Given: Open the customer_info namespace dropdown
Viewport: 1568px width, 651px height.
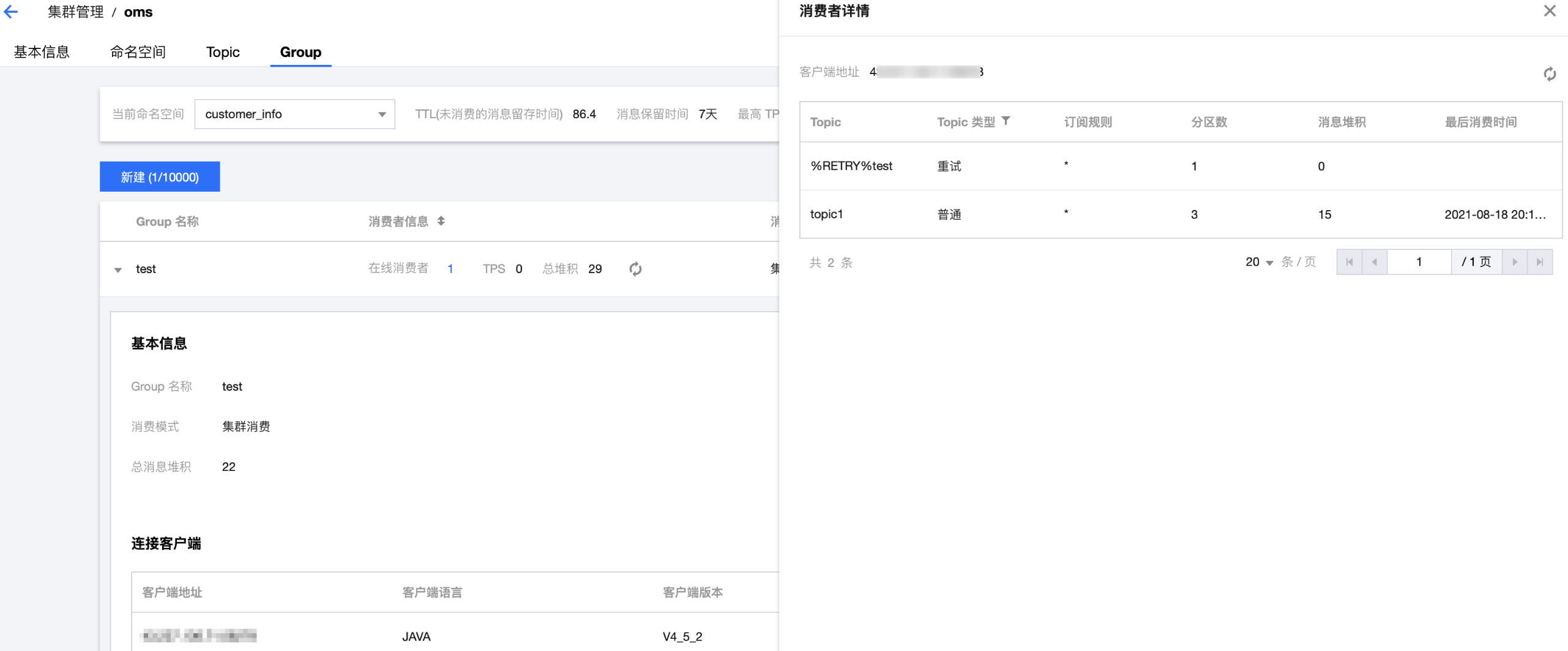Looking at the screenshot, I should (x=294, y=114).
